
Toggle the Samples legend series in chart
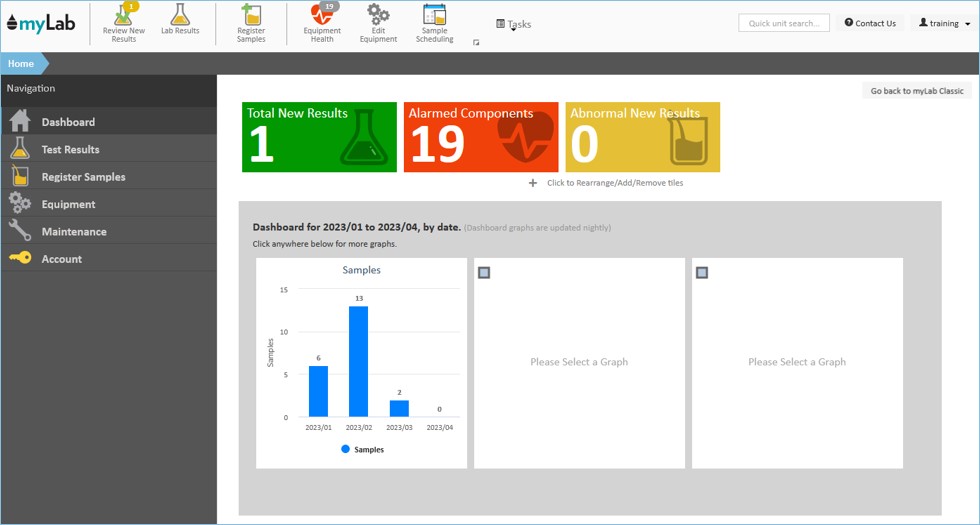point(362,450)
